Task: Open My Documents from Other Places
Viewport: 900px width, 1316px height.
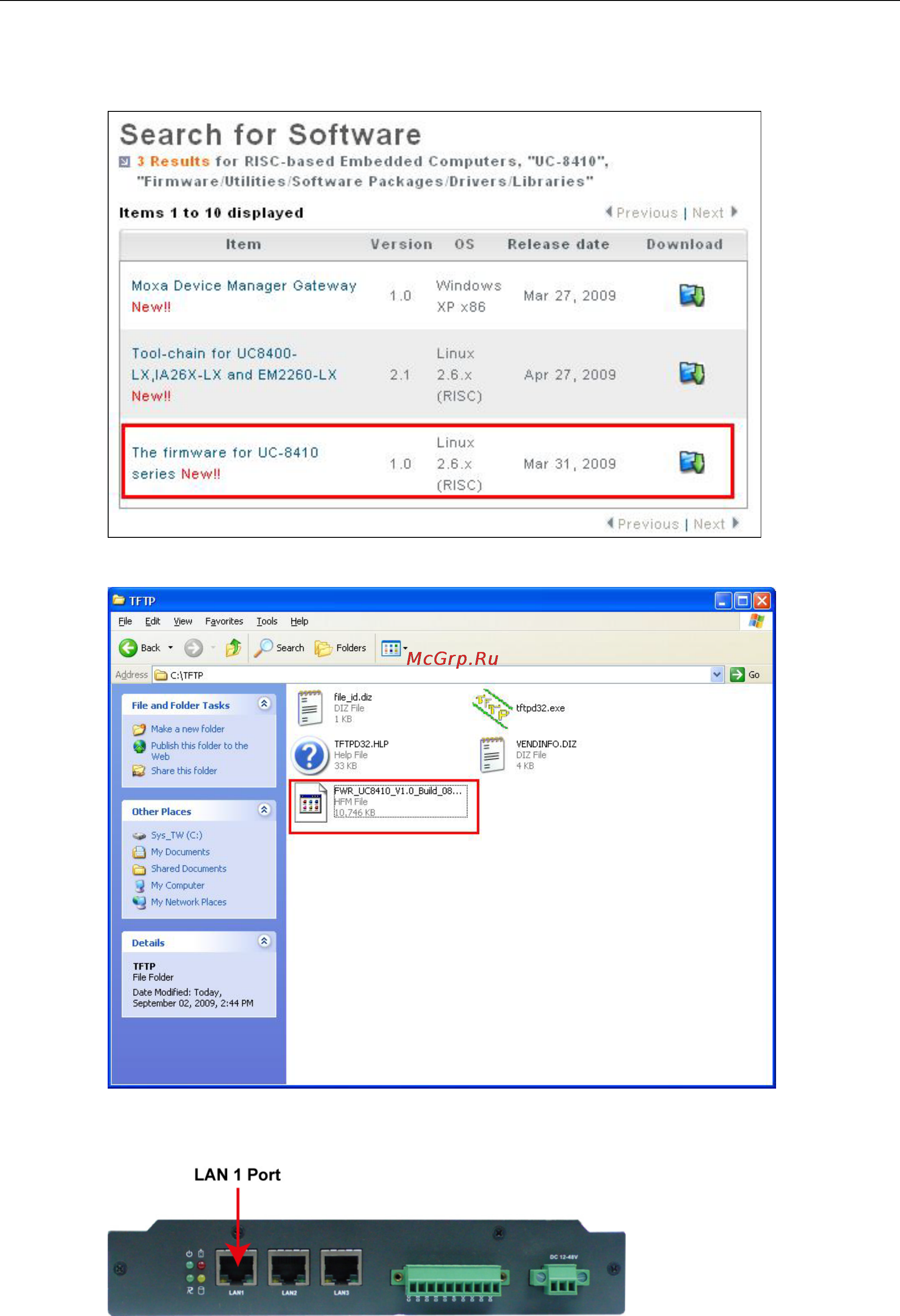Action: (x=180, y=852)
